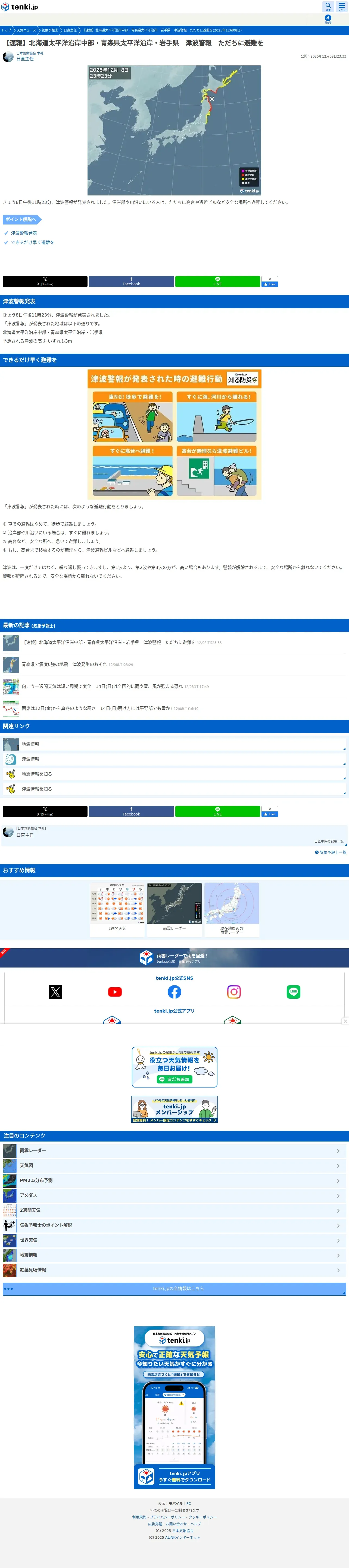
Task: Open the tenki.jp メンバーシップ banner
Action: click(x=174, y=1109)
